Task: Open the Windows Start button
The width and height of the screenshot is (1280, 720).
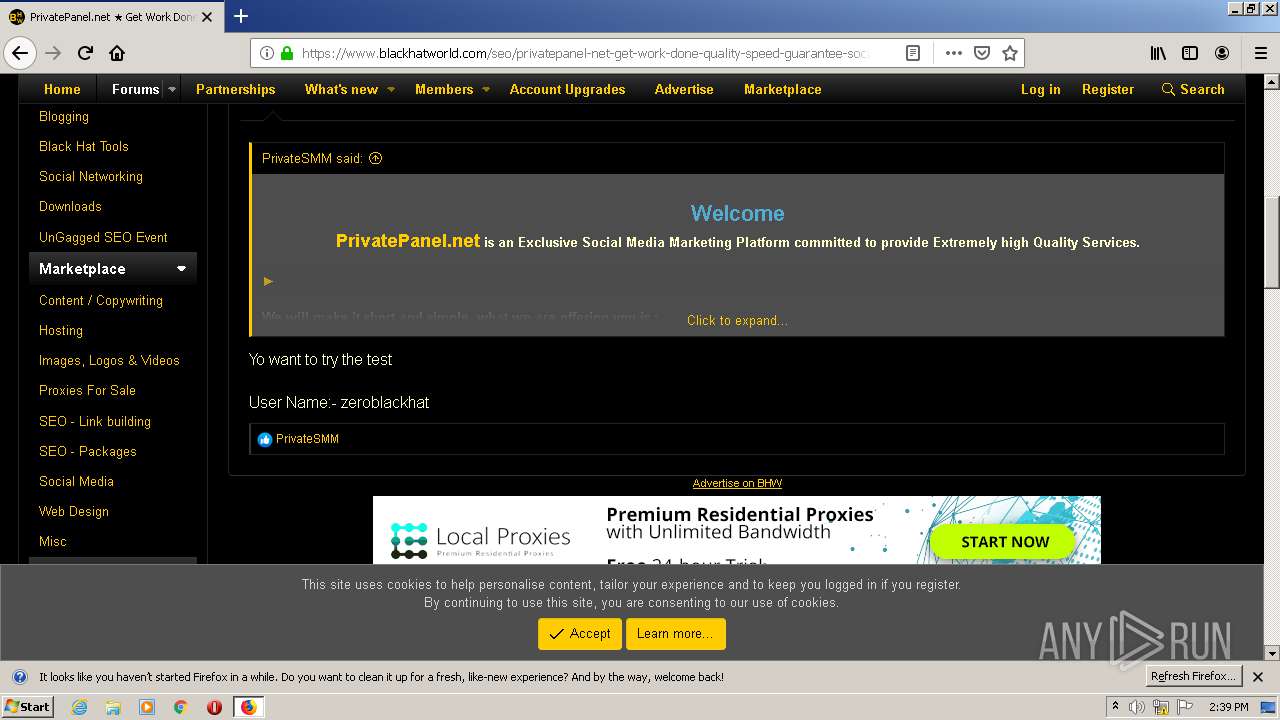Action: point(28,707)
